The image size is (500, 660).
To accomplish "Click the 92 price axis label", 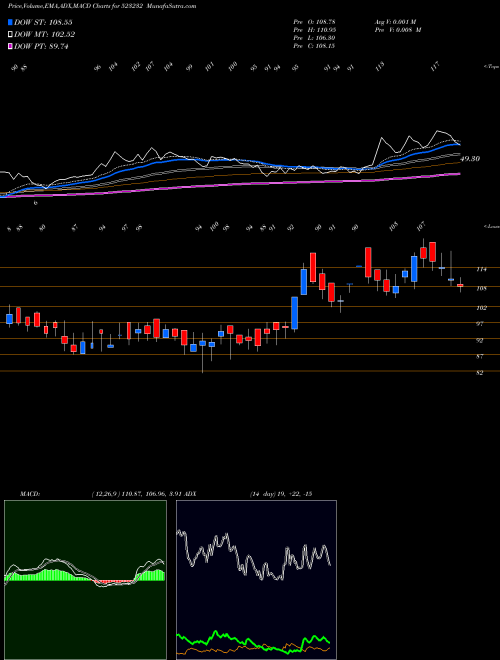I will (x=480, y=340).
